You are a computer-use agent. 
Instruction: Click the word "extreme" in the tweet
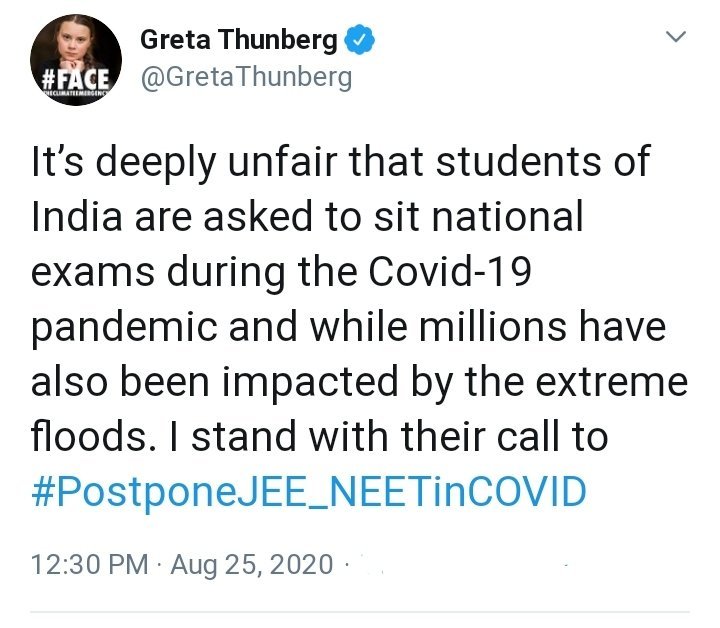(x=612, y=382)
